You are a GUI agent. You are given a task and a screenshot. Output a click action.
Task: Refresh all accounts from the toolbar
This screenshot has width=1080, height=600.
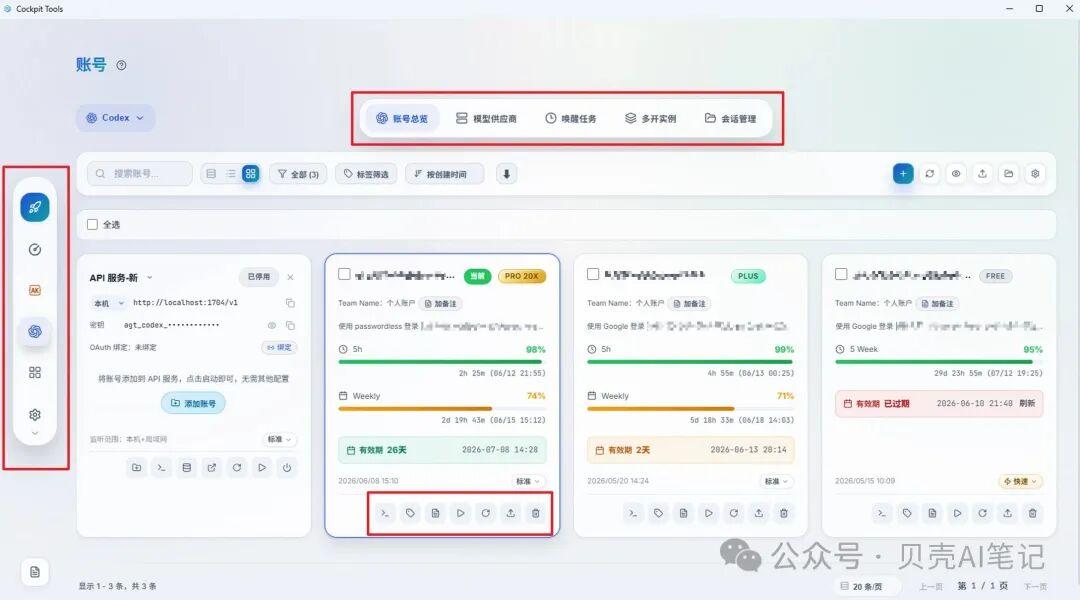pos(930,174)
